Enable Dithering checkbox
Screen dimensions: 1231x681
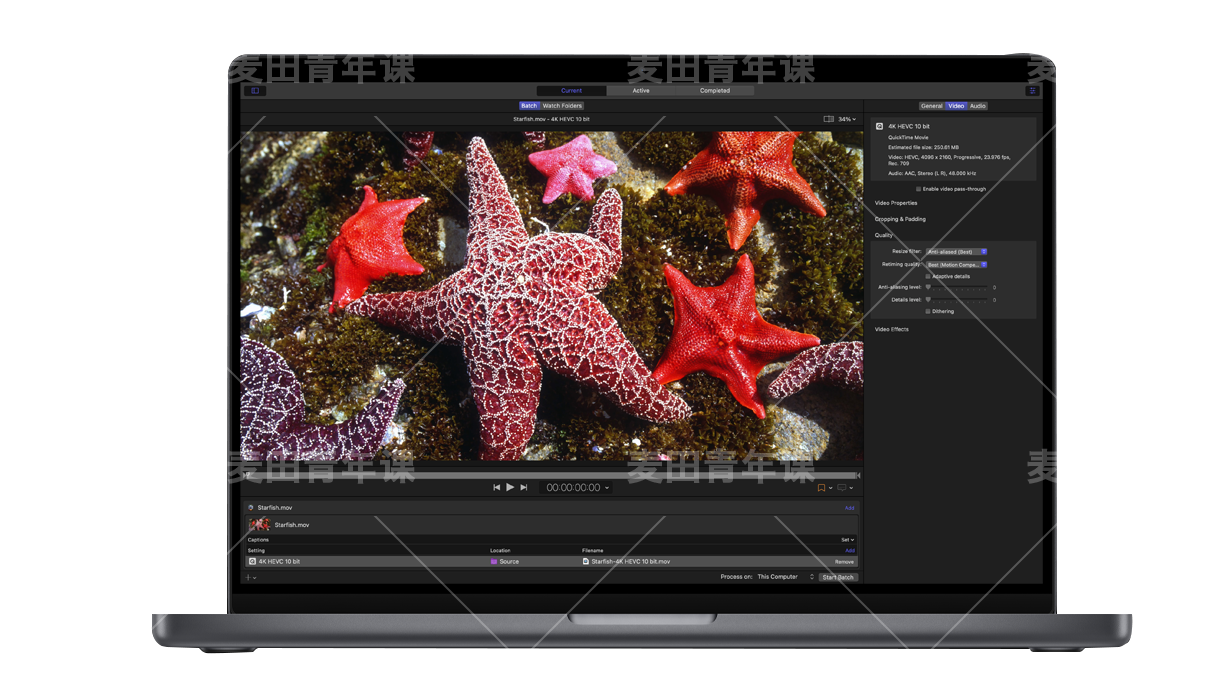(928, 311)
